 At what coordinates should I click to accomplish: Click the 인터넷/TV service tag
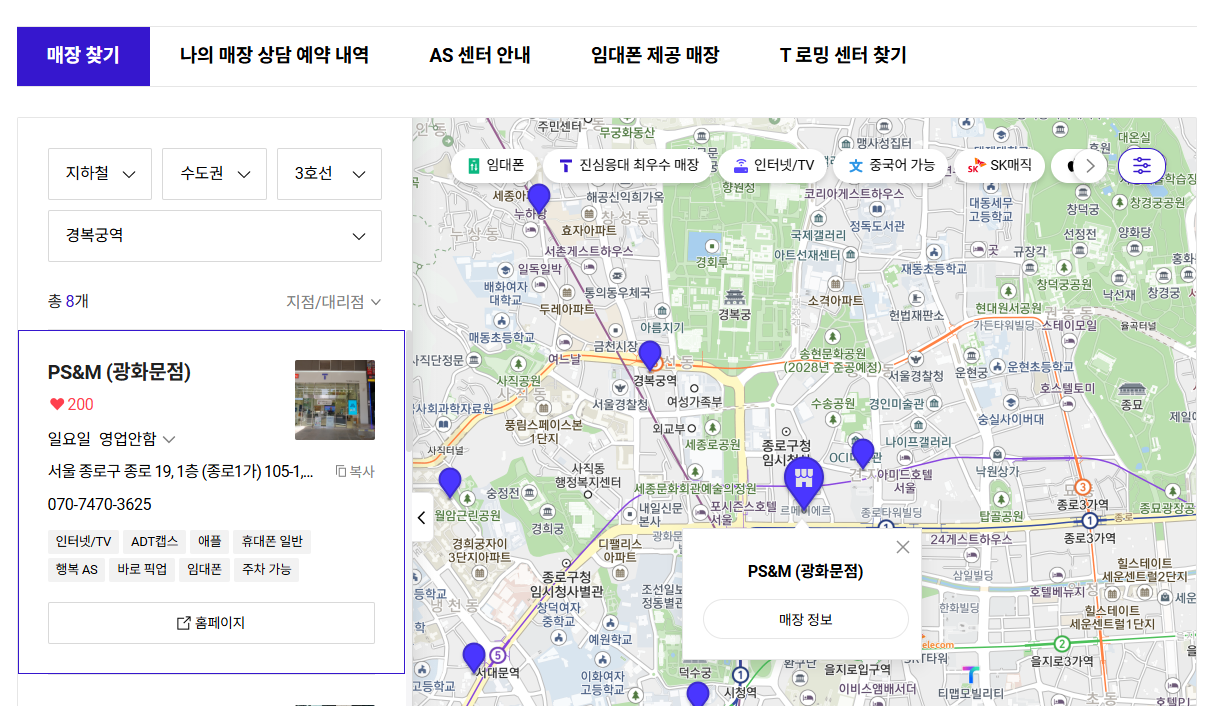click(84, 542)
